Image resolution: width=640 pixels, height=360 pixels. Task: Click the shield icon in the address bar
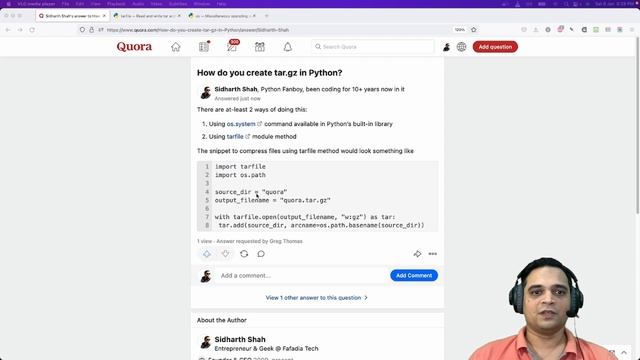(82, 30)
